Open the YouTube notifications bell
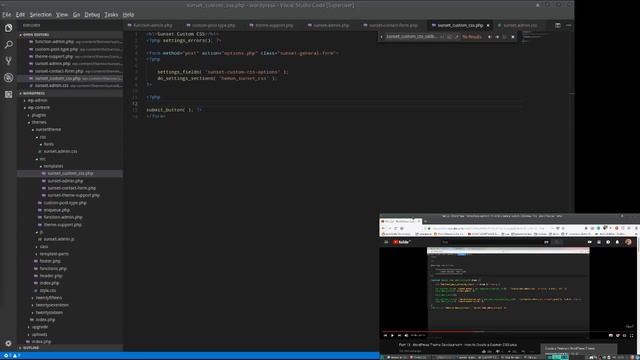The width and height of the screenshot is (640, 360). point(617,242)
